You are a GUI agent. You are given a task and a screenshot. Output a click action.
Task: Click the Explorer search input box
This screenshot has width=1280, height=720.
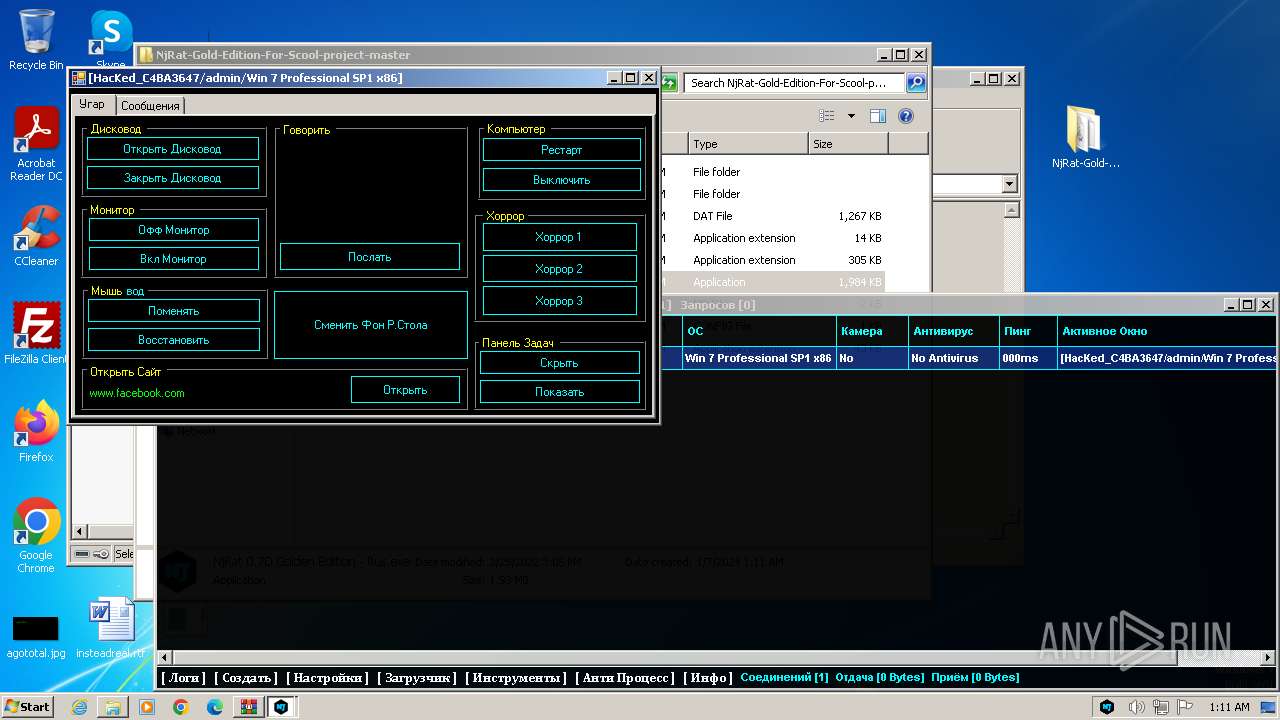[795, 83]
